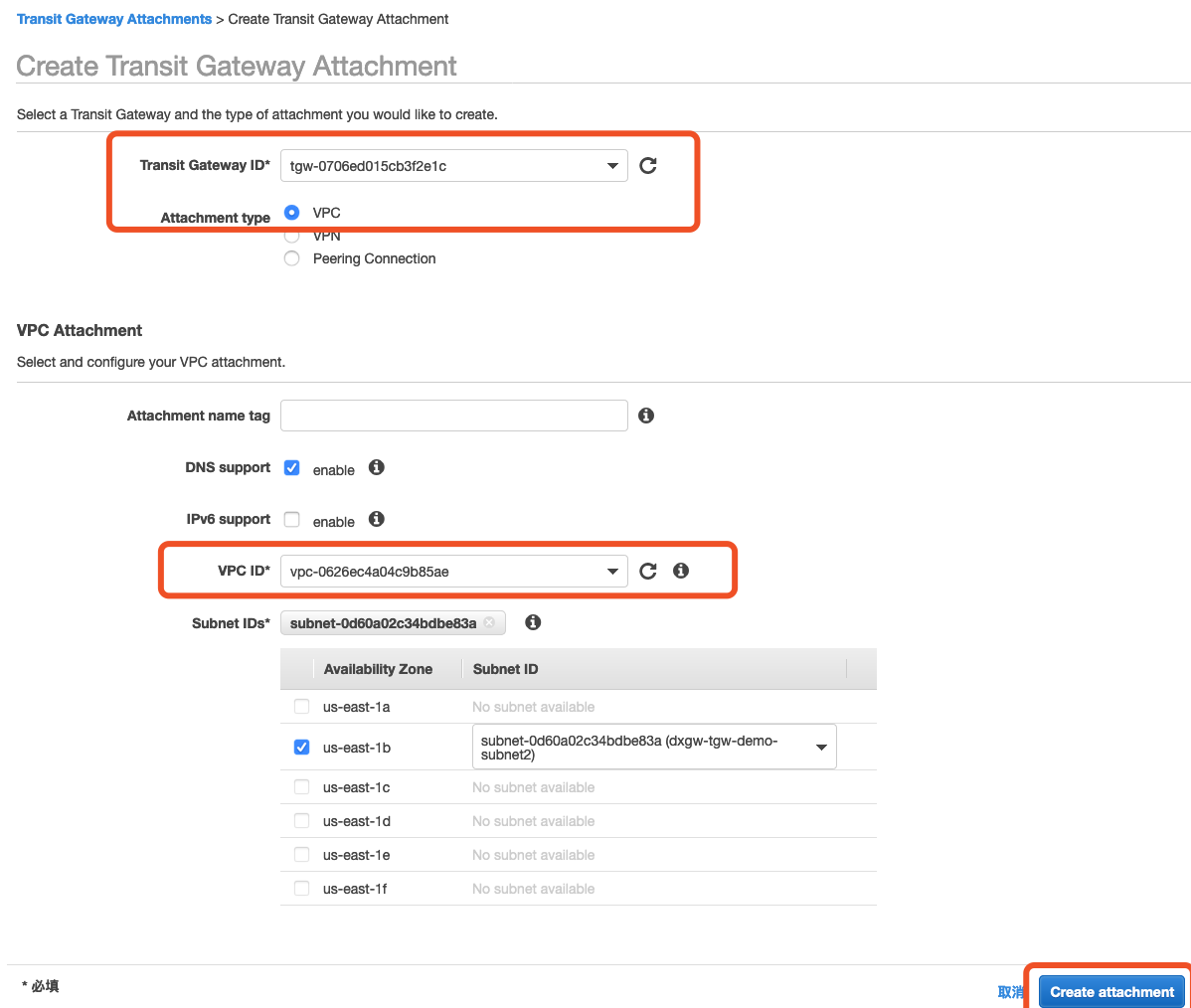Image resolution: width=1191 pixels, height=1008 pixels.
Task: Refresh the VPC ID list
Action: (x=648, y=572)
